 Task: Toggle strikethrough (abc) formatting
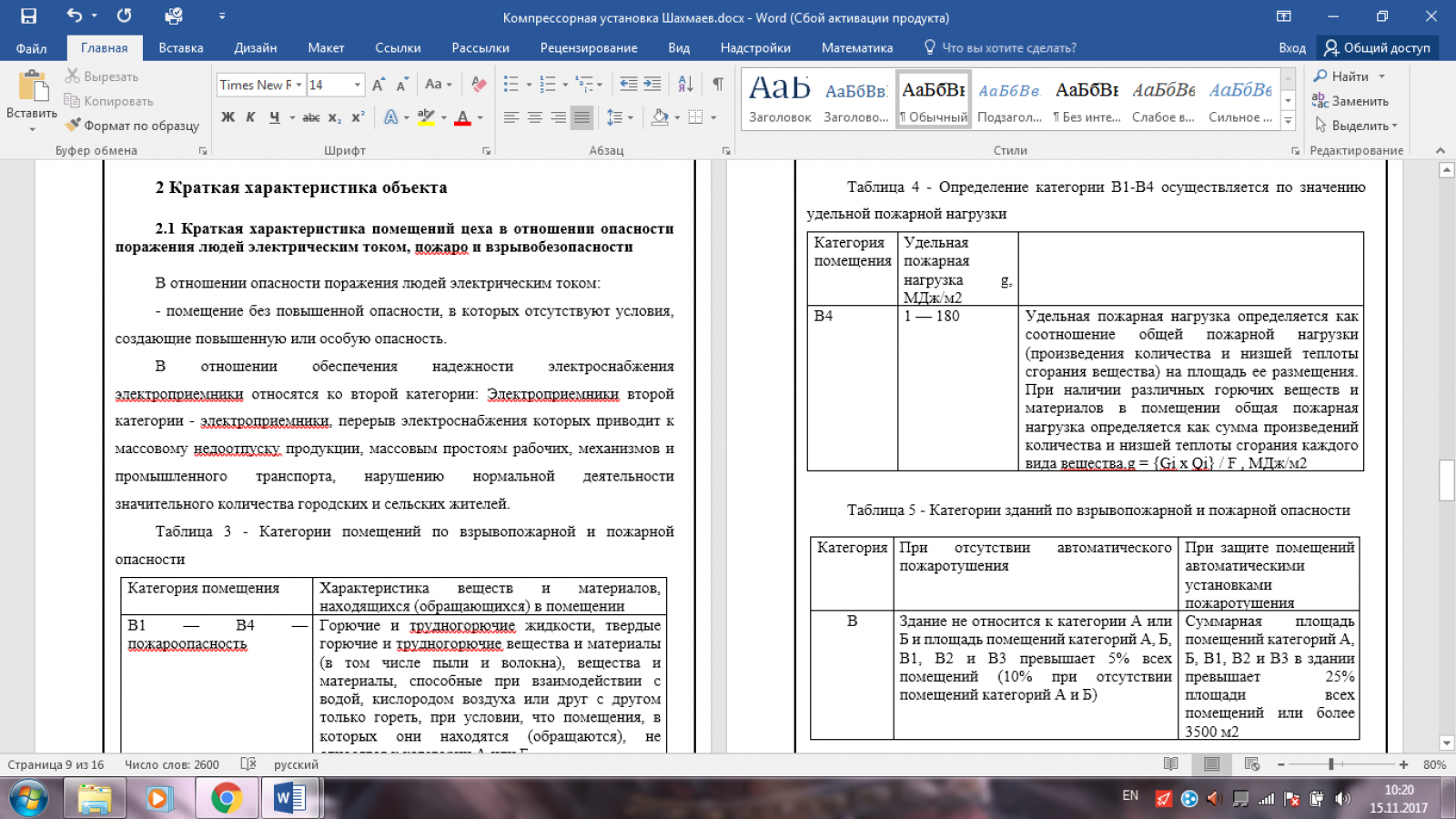(311, 117)
